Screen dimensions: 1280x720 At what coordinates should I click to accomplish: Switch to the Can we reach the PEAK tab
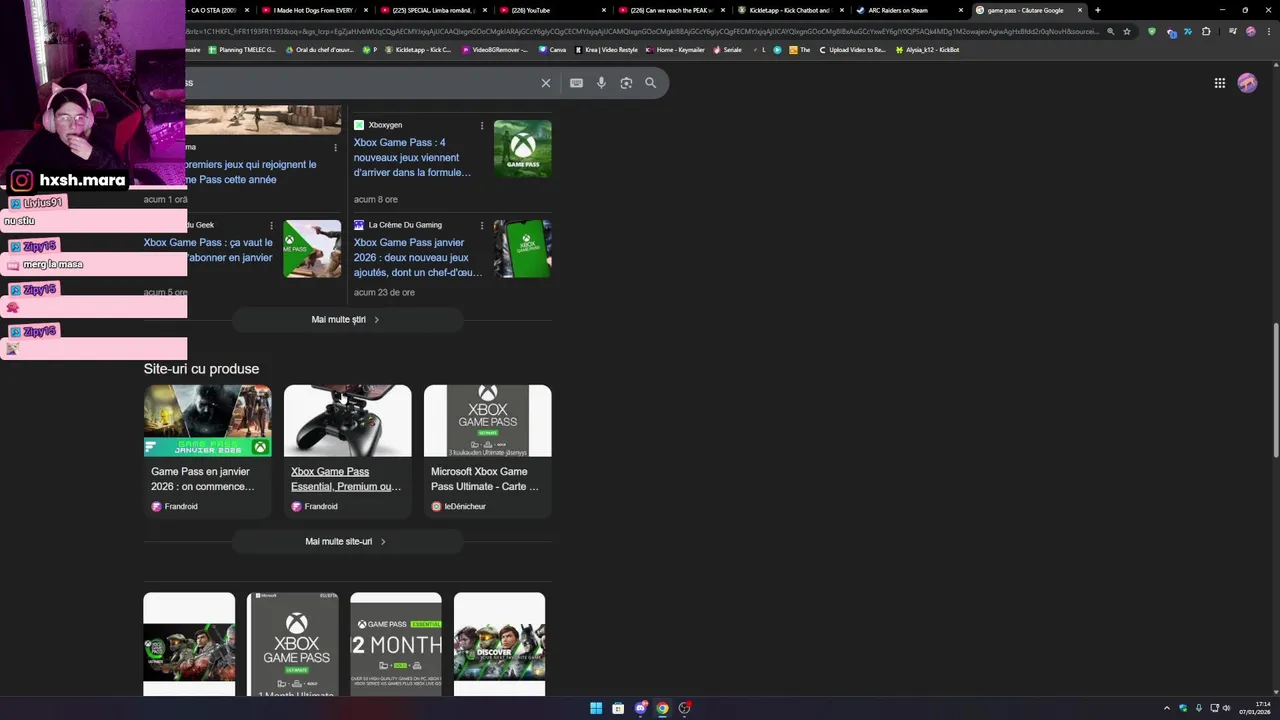[x=671, y=10]
